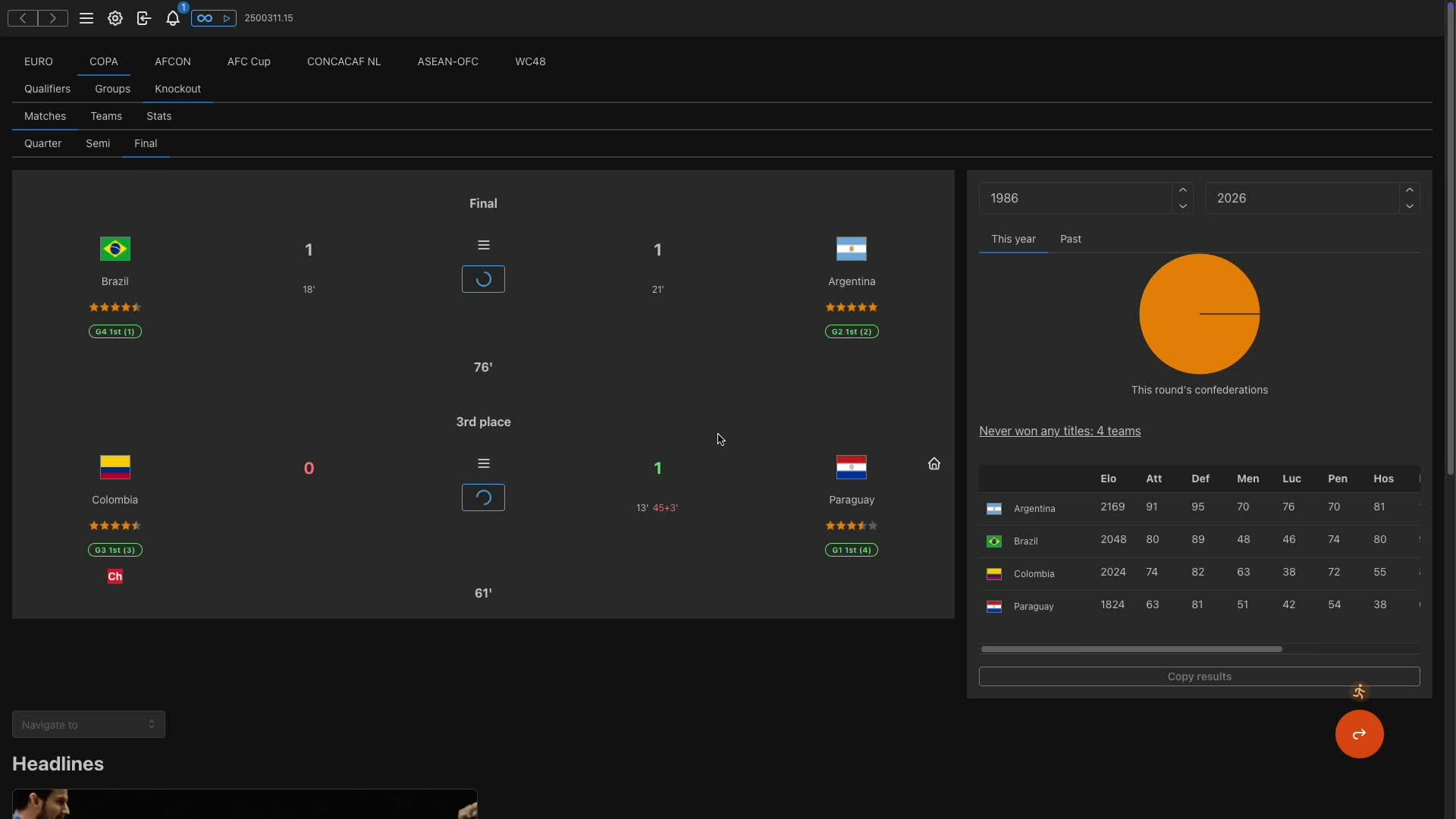Click the red Ch badge under Colombia

coord(115,576)
